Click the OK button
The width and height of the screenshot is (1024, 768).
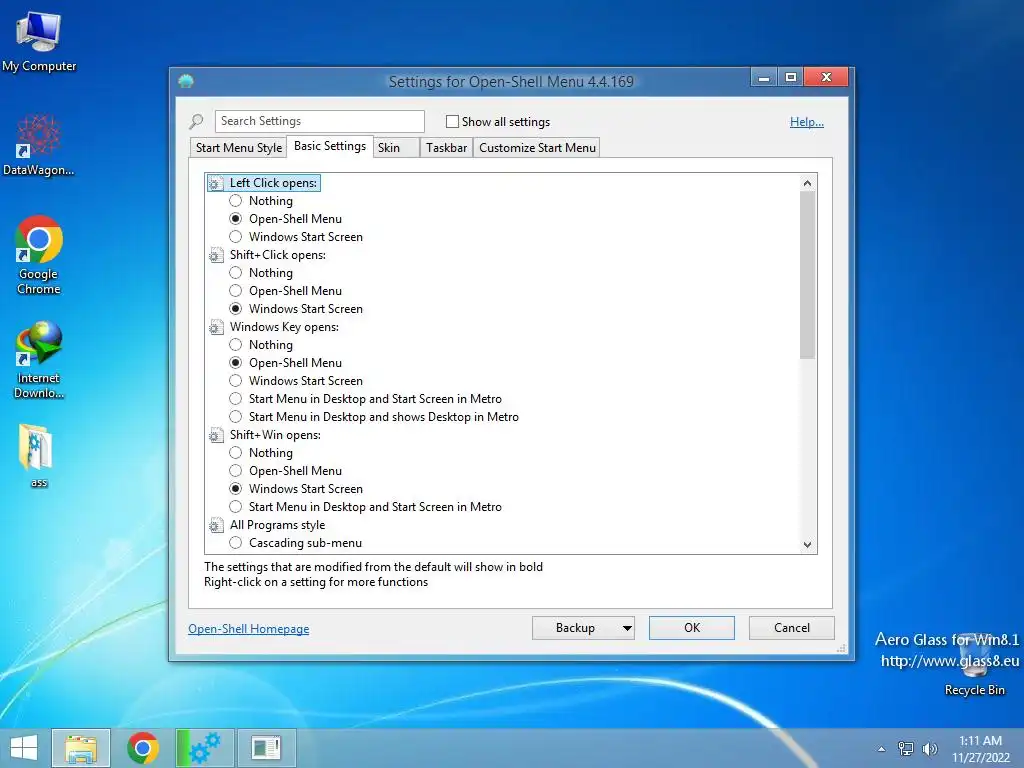coord(692,628)
